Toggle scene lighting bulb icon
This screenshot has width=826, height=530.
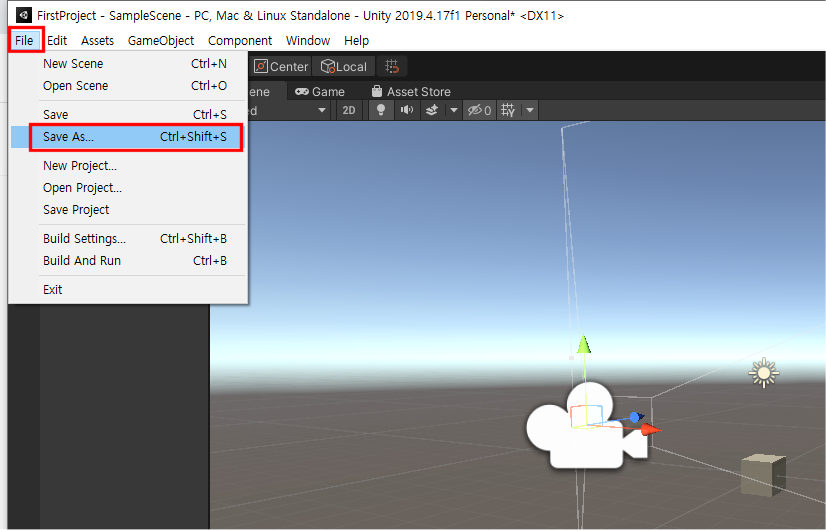pos(381,111)
